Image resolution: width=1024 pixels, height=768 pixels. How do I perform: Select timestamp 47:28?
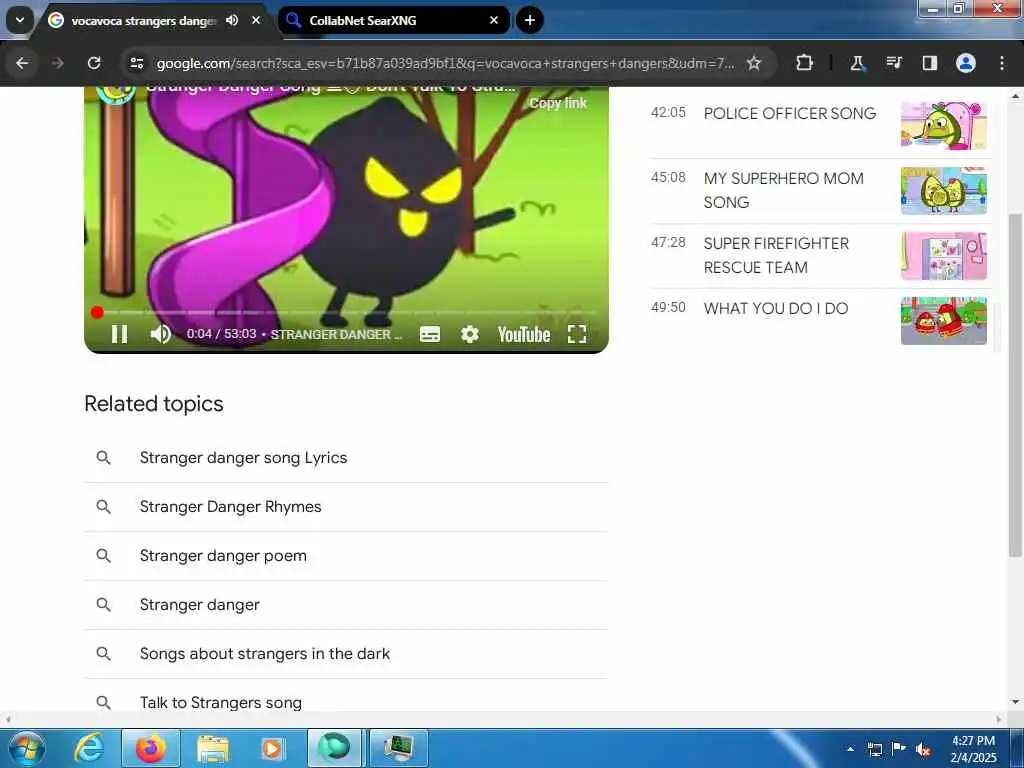668,242
